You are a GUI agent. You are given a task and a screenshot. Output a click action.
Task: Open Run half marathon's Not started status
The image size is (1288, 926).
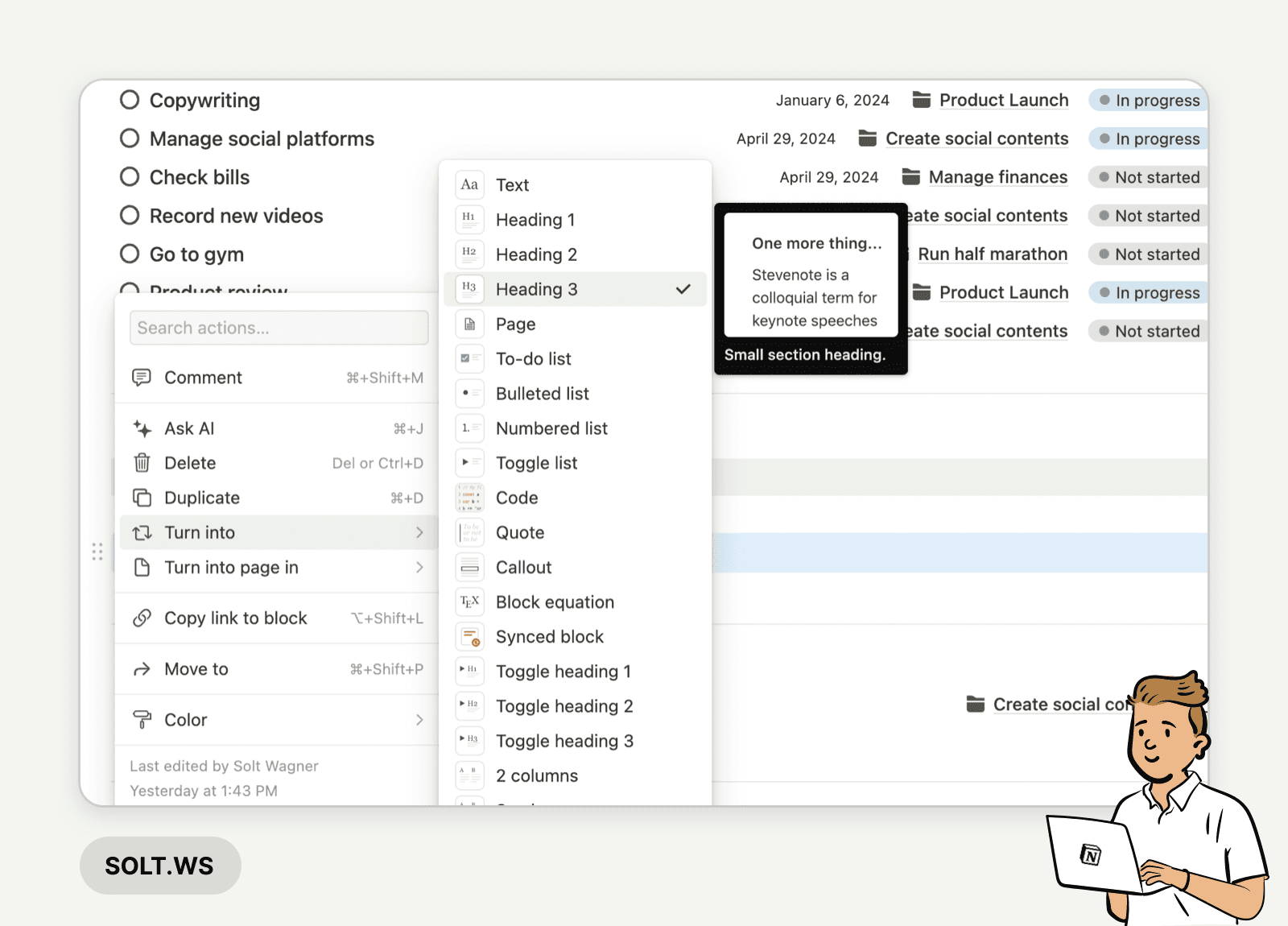pyautogui.click(x=1149, y=254)
